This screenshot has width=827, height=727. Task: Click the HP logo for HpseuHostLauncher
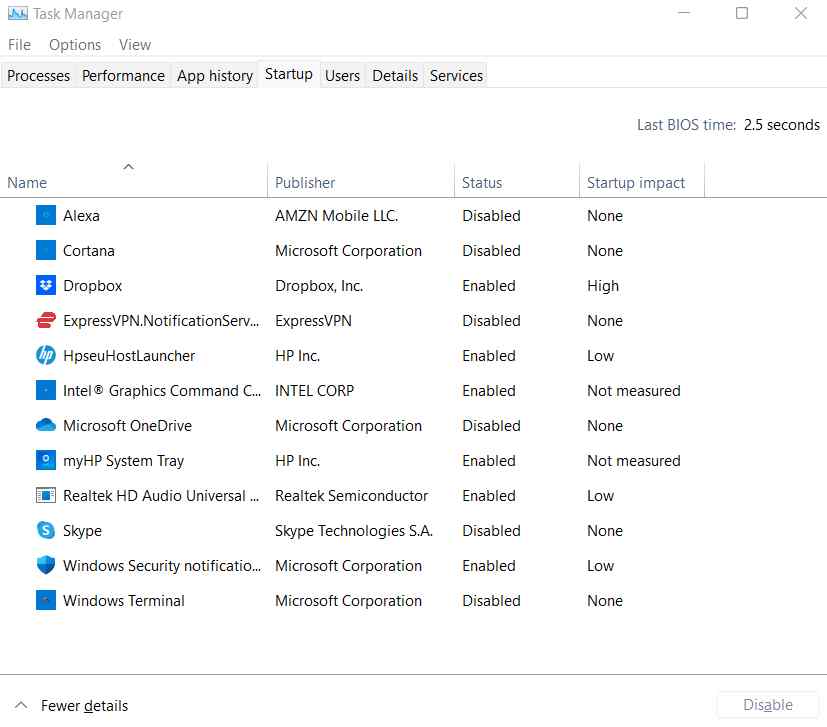tap(46, 355)
